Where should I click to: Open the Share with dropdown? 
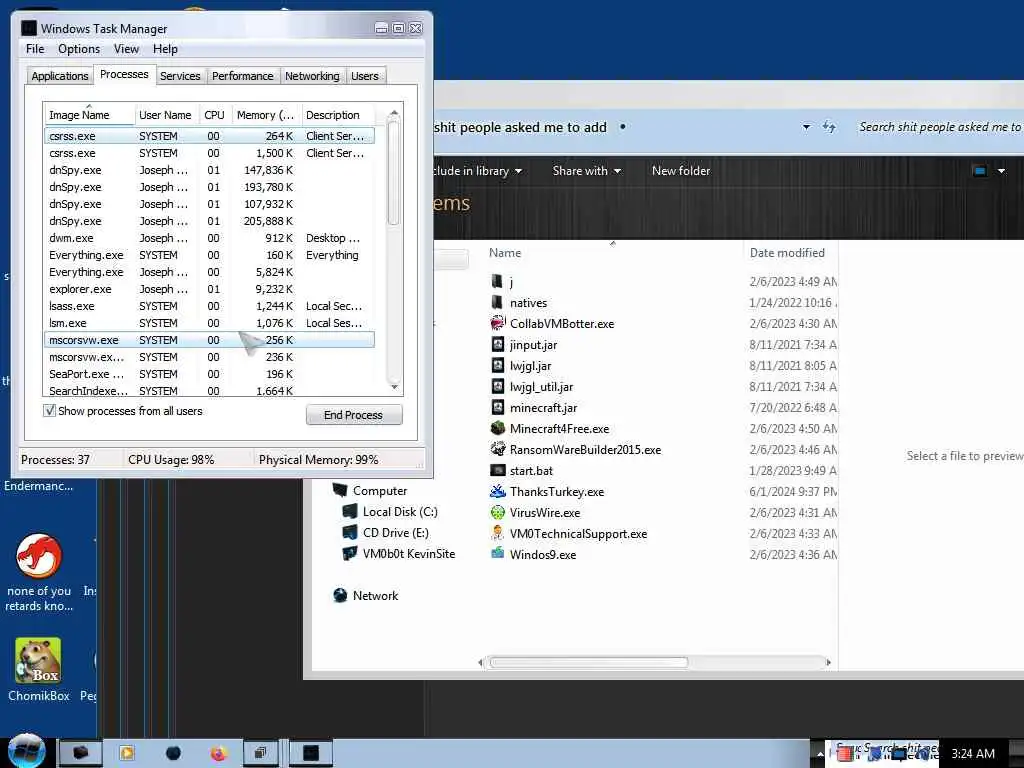[586, 170]
